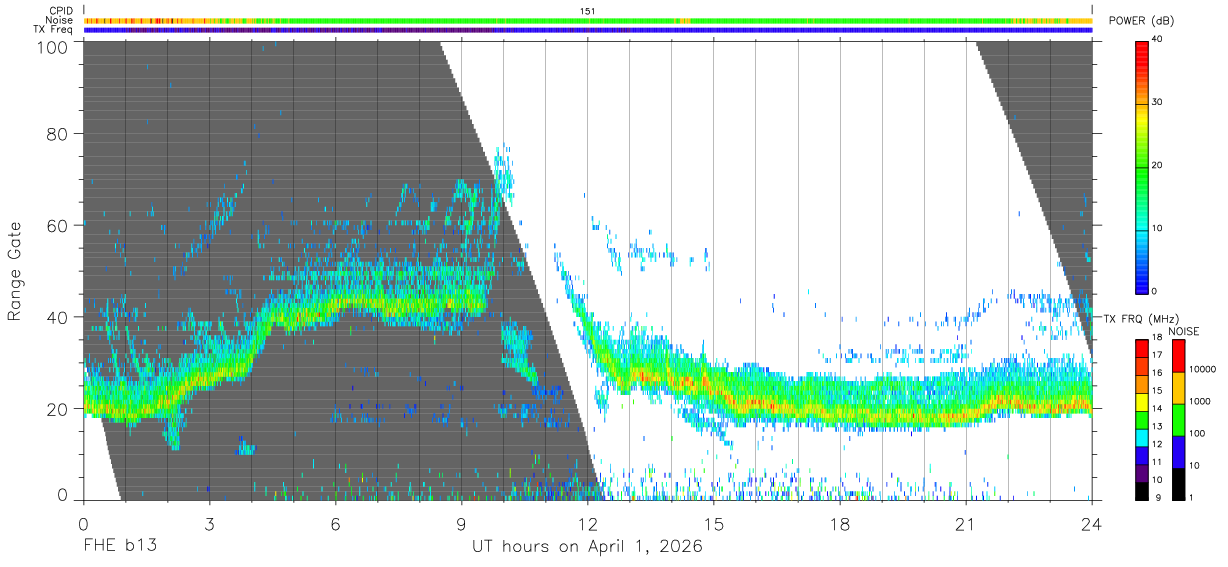Click the power colorbar gradient
Viewport: 1228px width, 567px height.
[1142, 166]
